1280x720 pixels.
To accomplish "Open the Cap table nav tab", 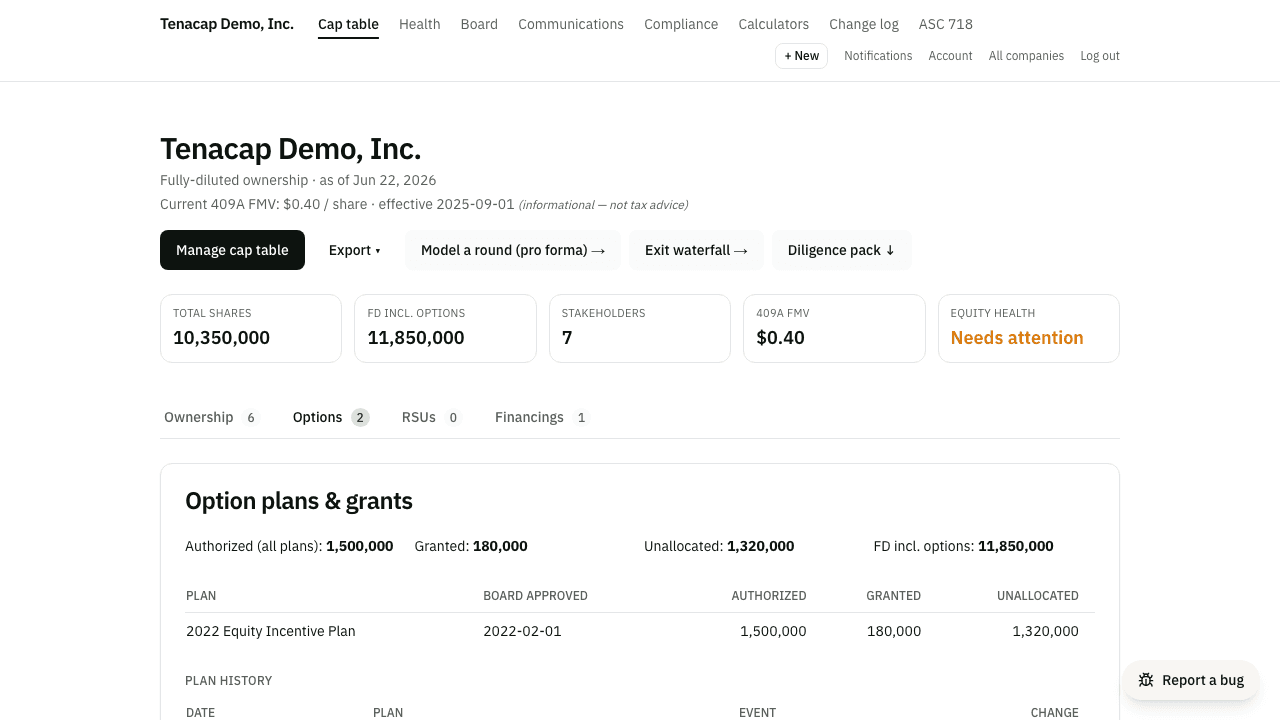I will tap(348, 24).
